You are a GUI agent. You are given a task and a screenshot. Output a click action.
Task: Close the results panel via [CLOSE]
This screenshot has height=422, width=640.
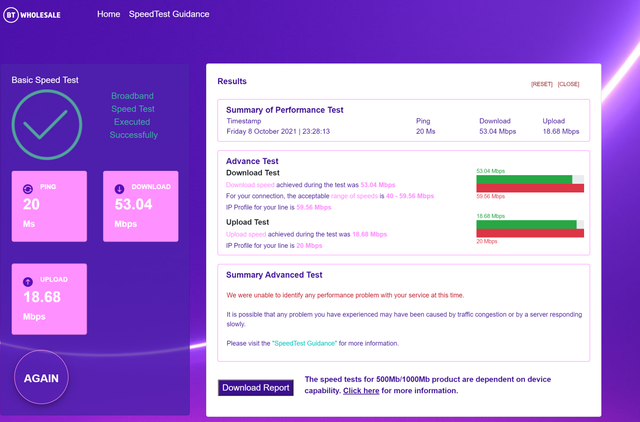pyautogui.click(x=568, y=84)
